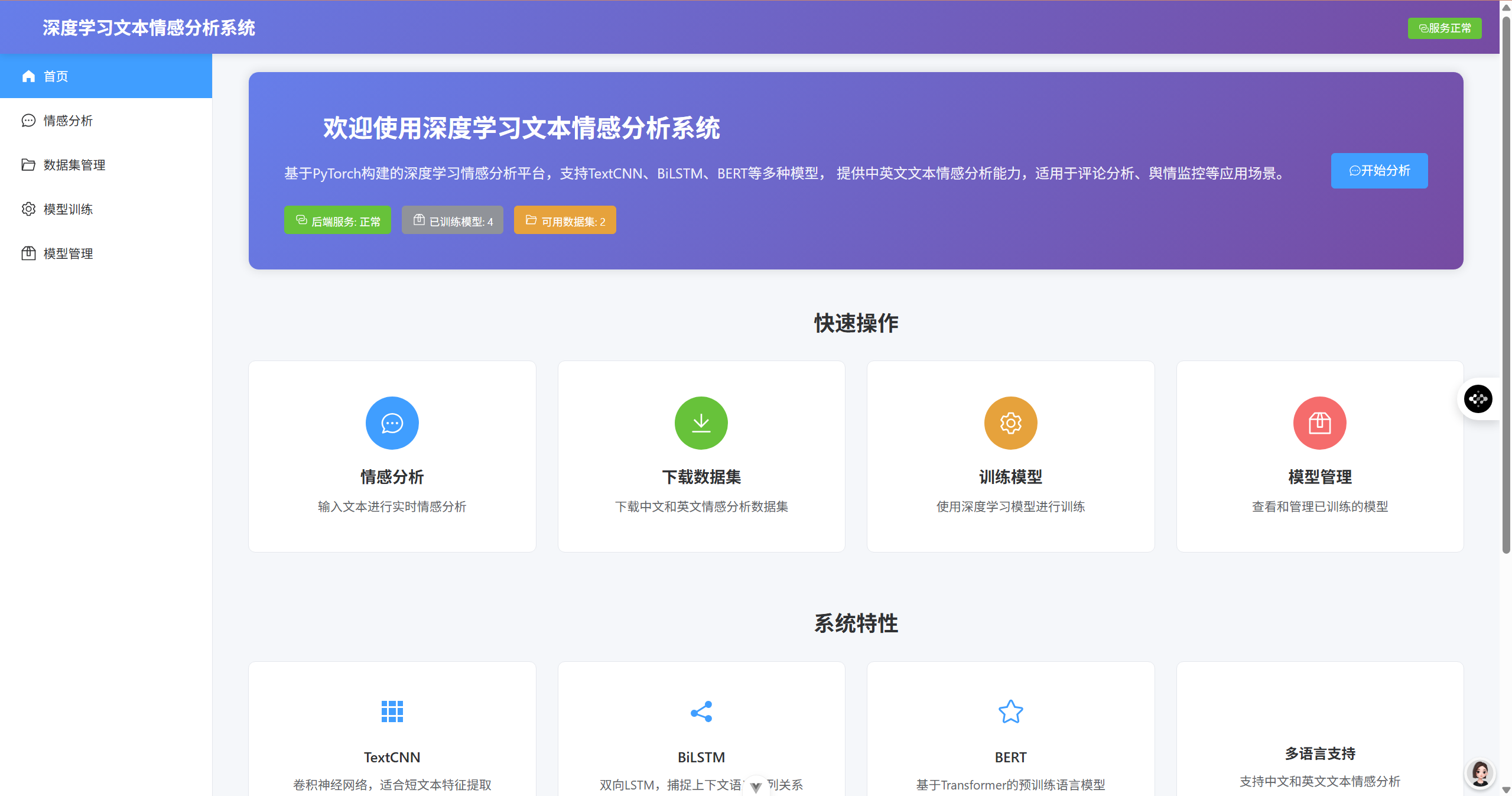Screen dimensions: 1512x796
Task: Click the avatar icon at bottom right
Action: [1480, 773]
